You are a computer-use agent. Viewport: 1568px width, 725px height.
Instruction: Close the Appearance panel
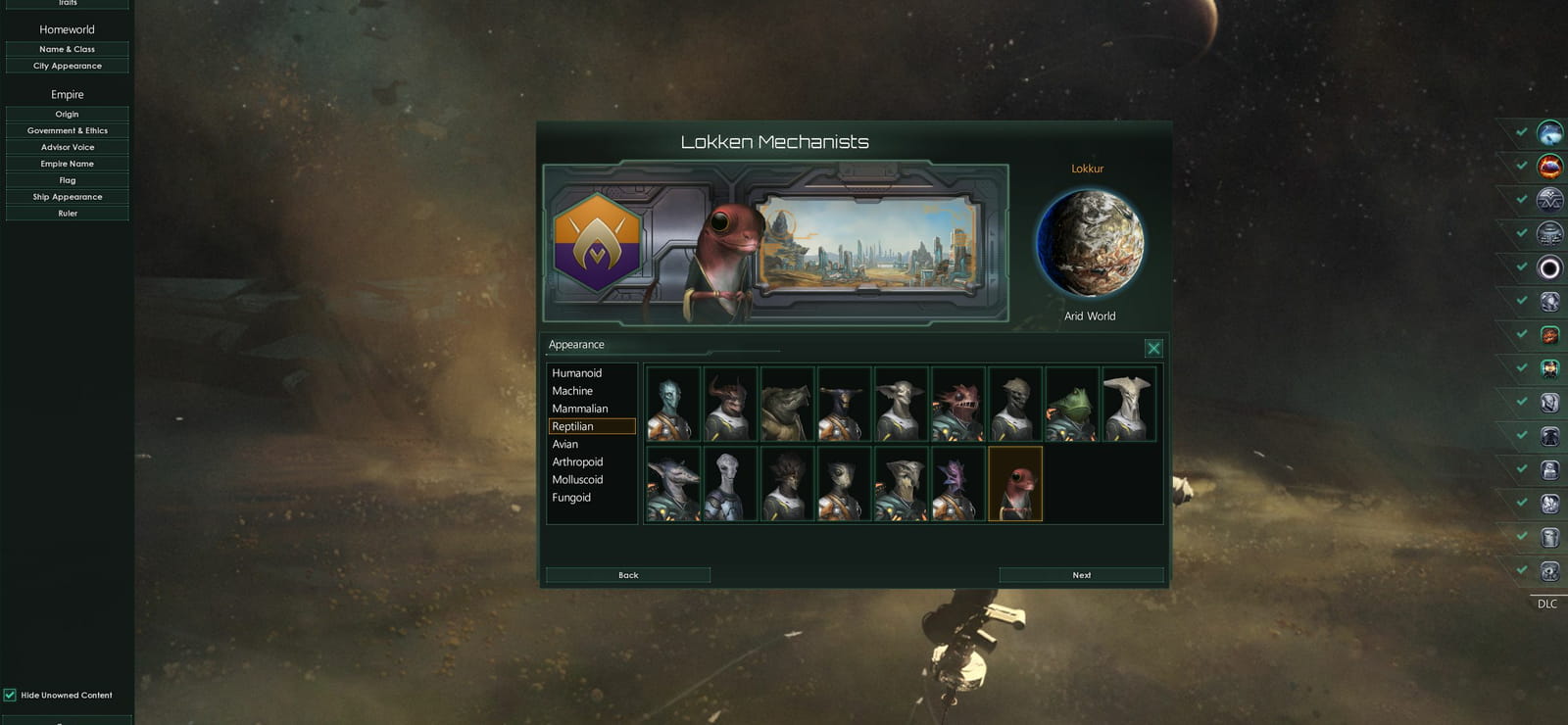click(1153, 348)
